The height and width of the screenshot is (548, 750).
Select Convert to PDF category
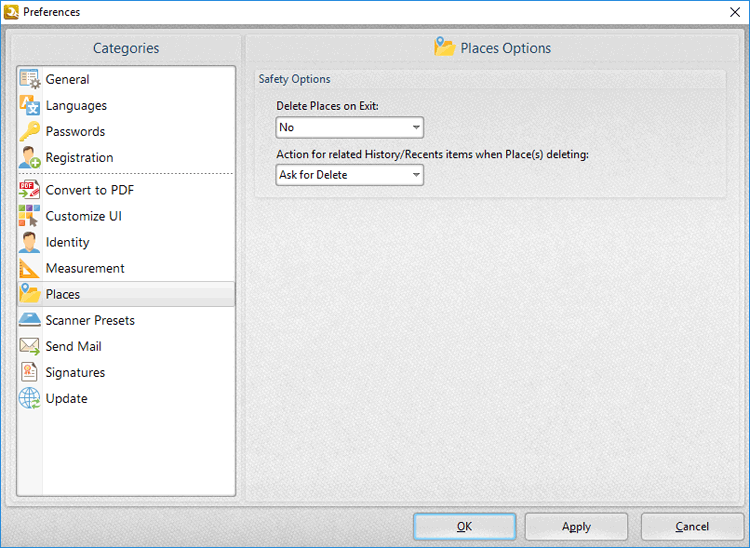click(90, 190)
